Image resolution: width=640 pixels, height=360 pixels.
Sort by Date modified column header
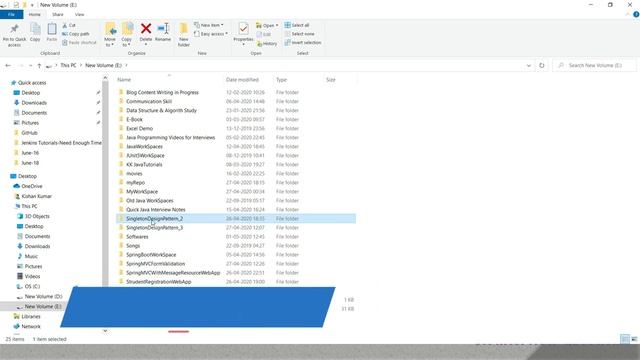(x=242, y=80)
